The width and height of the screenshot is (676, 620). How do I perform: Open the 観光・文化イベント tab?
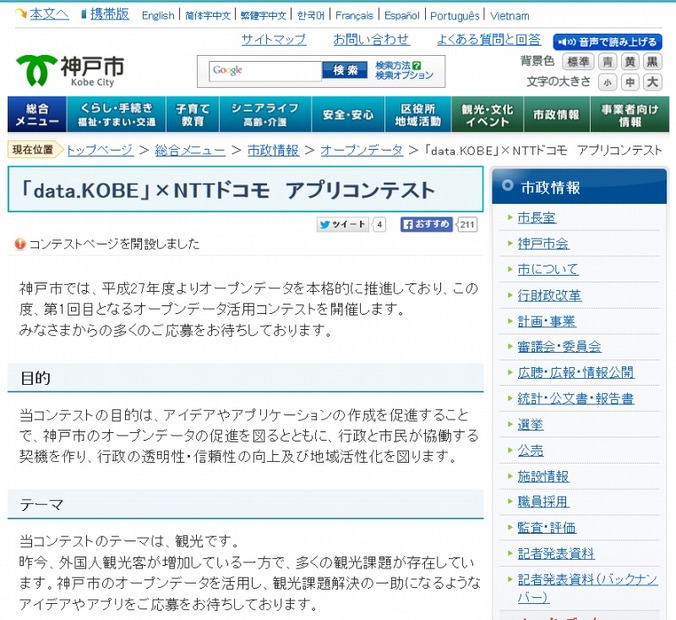pyautogui.click(x=487, y=114)
